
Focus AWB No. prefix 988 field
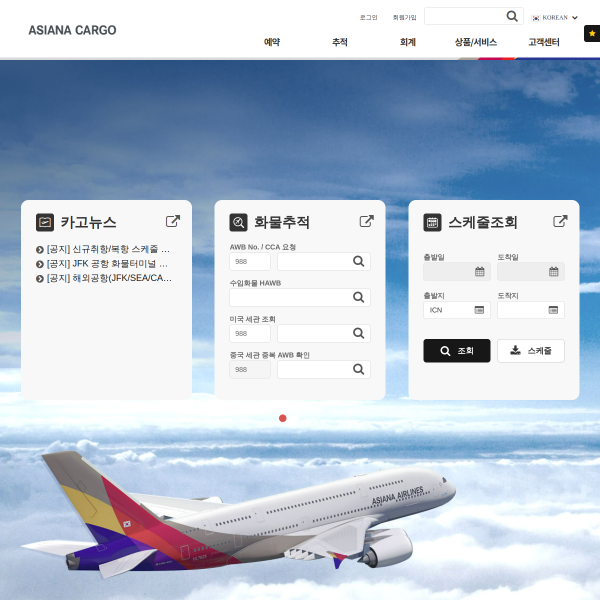[250, 261]
